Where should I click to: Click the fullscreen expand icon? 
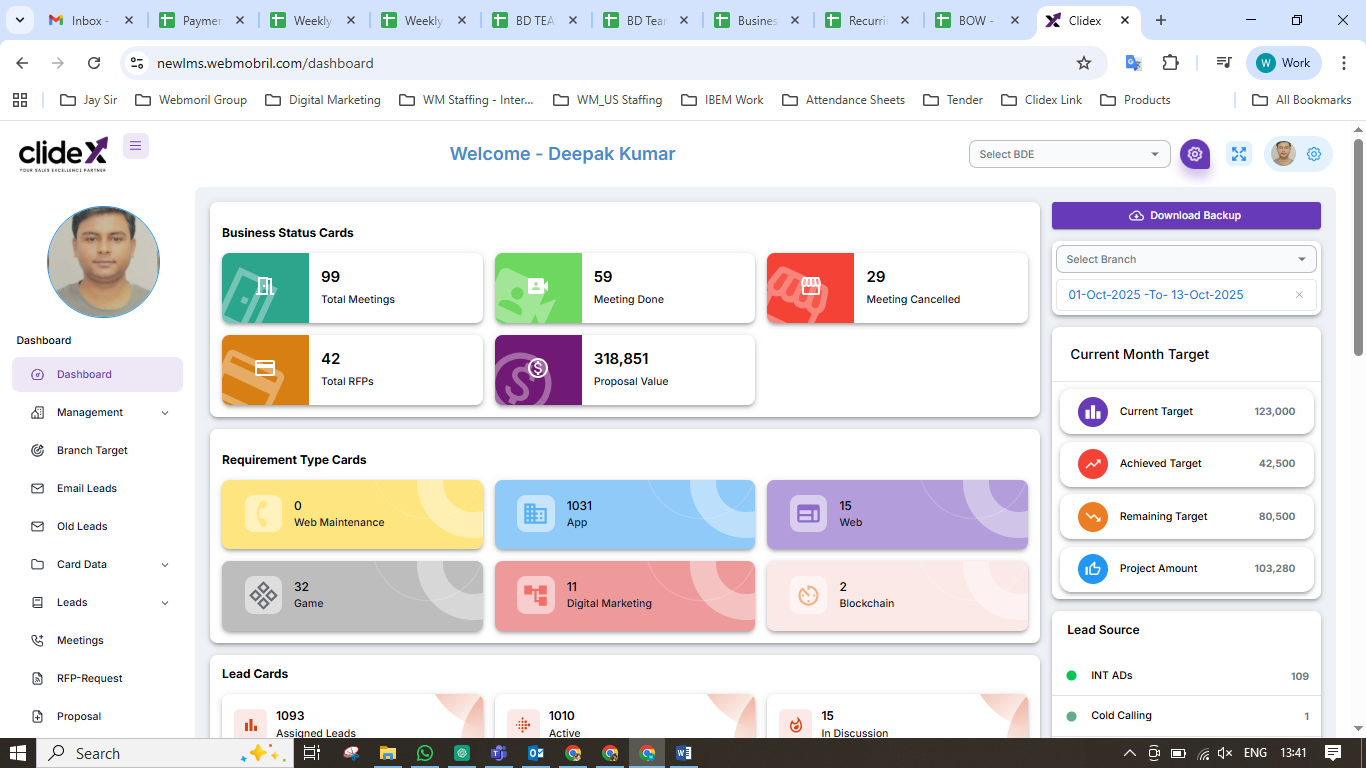click(x=1239, y=154)
